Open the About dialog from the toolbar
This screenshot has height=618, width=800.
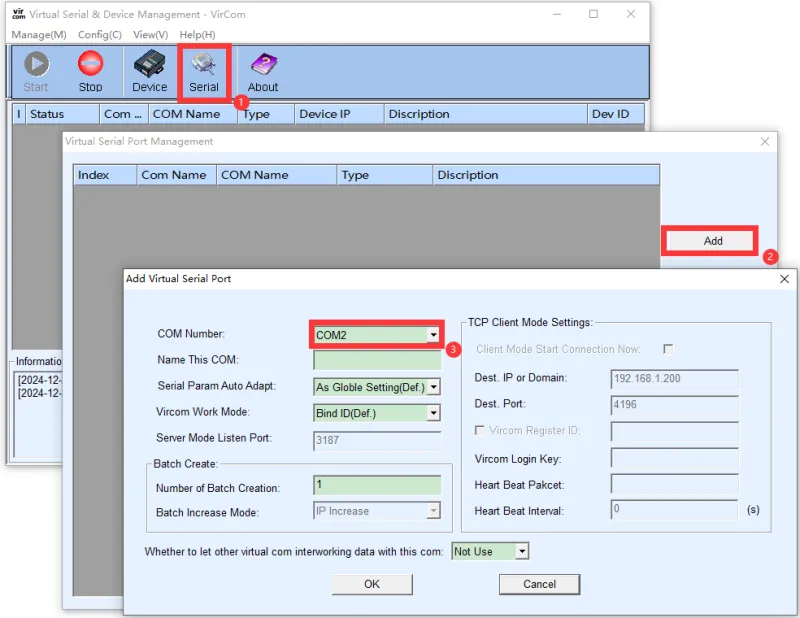pos(262,69)
